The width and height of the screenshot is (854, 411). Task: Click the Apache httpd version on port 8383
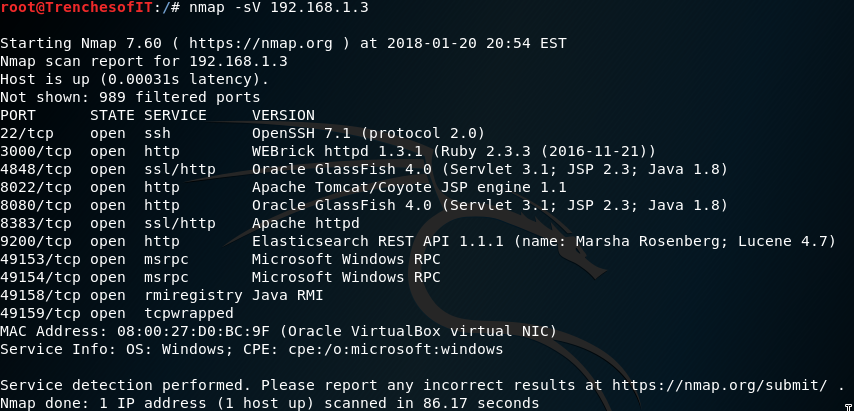[306, 223]
